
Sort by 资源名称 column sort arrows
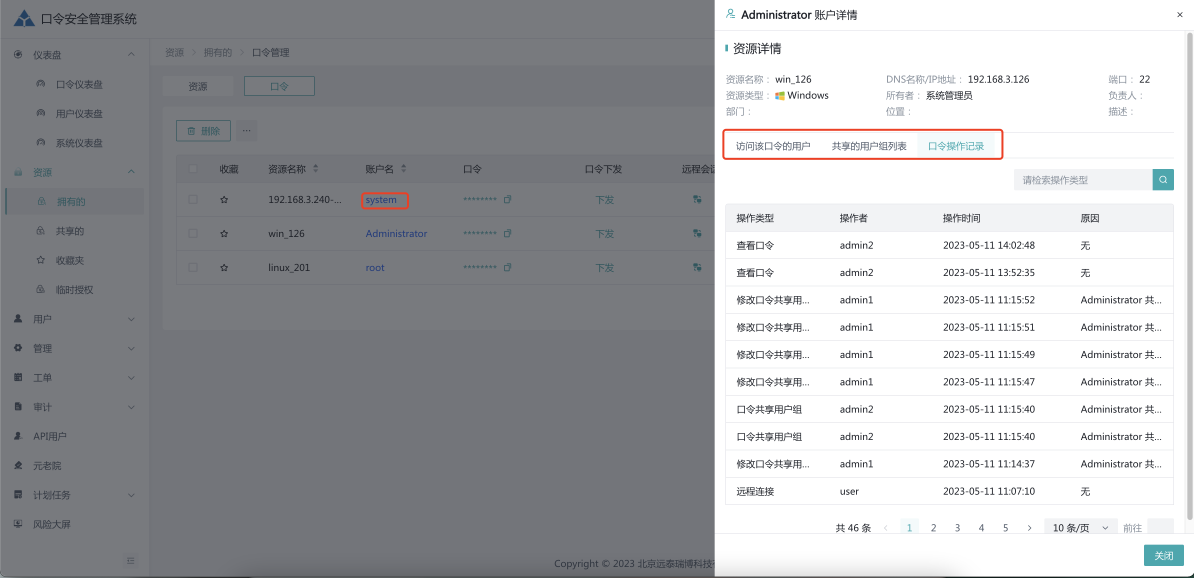point(316,169)
